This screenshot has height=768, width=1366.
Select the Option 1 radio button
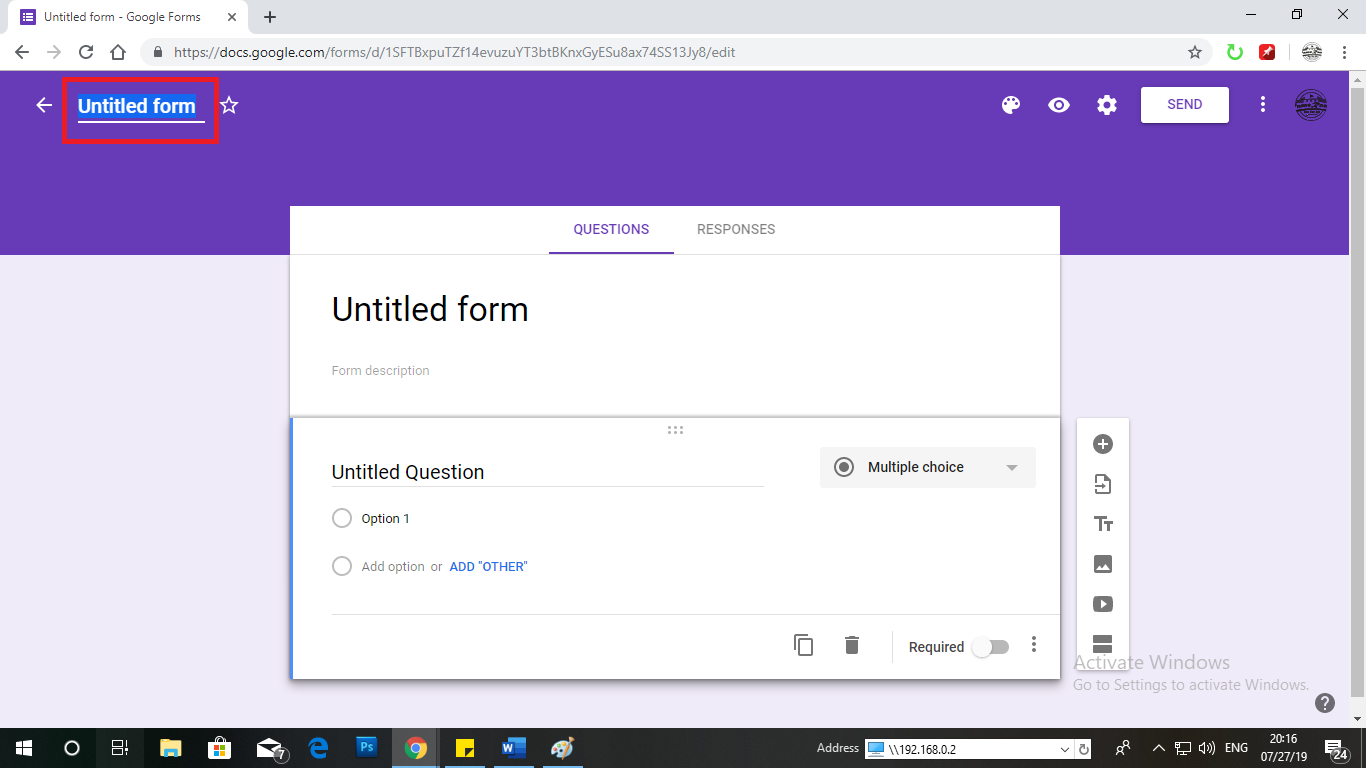point(341,518)
